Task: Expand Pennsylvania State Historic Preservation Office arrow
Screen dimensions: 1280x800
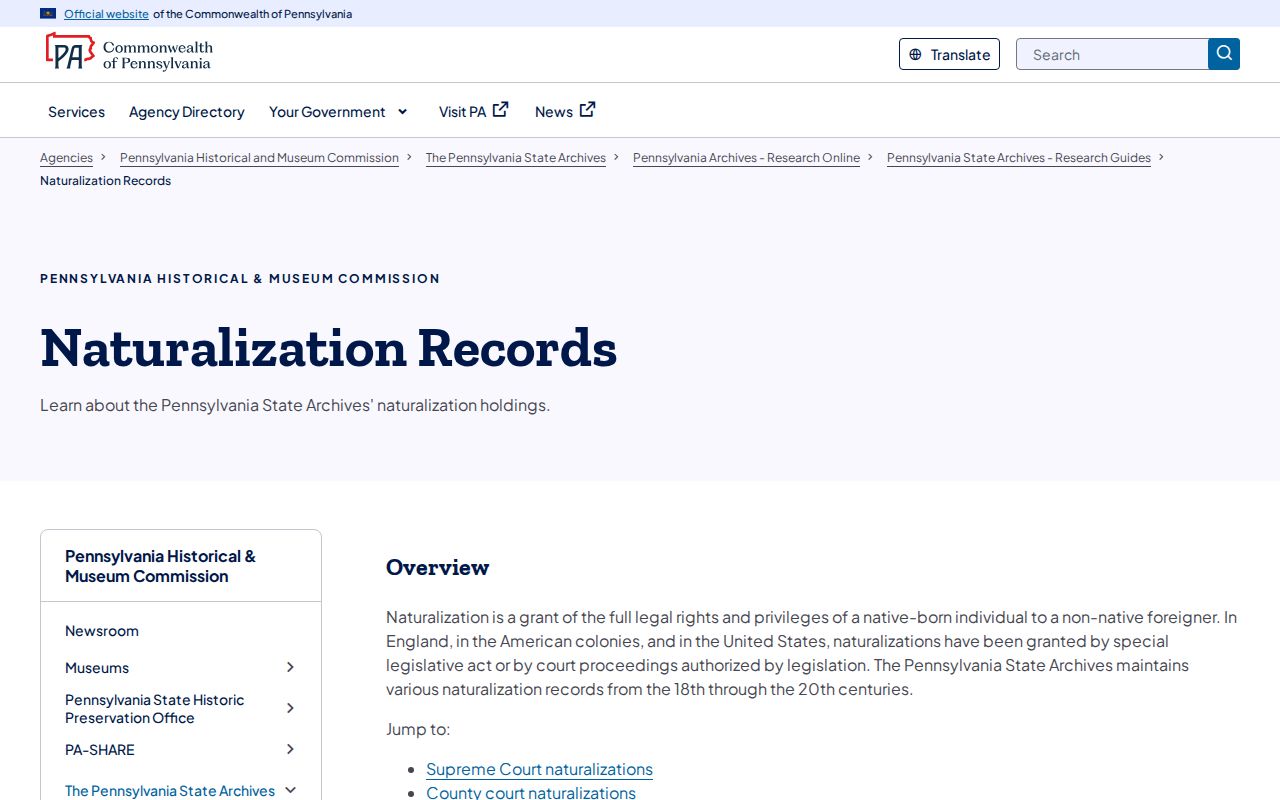Action: point(290,708)
